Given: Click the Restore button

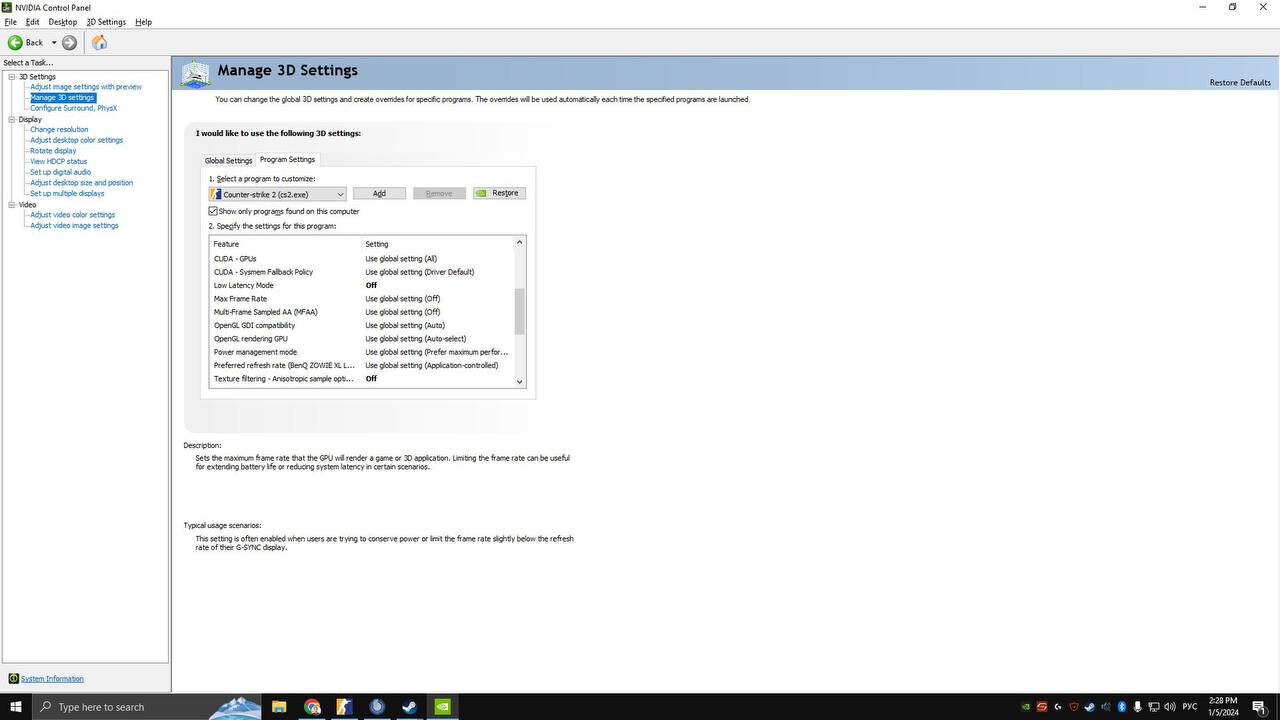Looking at the screenshot, I should click(499, 193).
